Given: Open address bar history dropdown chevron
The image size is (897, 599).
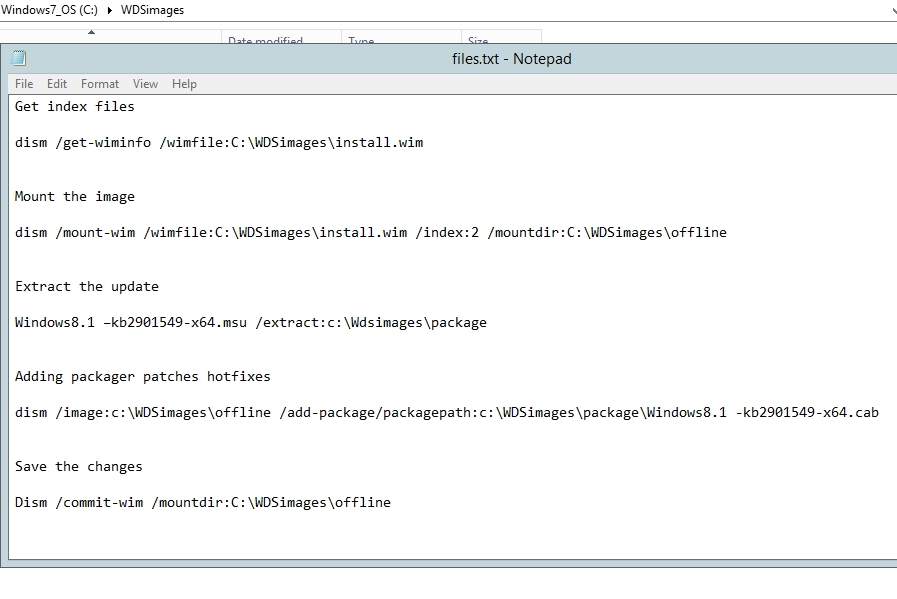Looking at the screenshot, I should coord(891,10).
